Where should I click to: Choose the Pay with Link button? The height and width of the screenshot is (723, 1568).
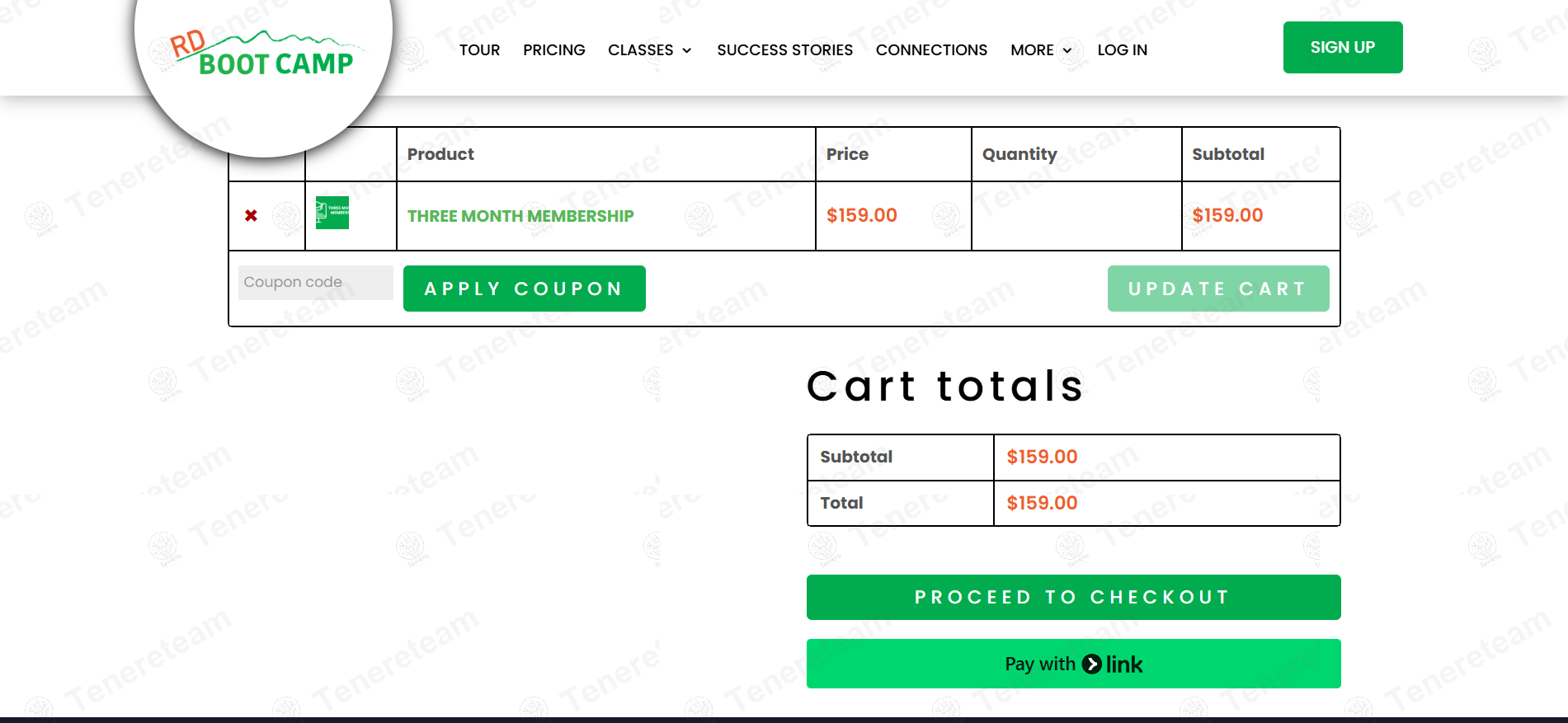tap(1073, 664)
